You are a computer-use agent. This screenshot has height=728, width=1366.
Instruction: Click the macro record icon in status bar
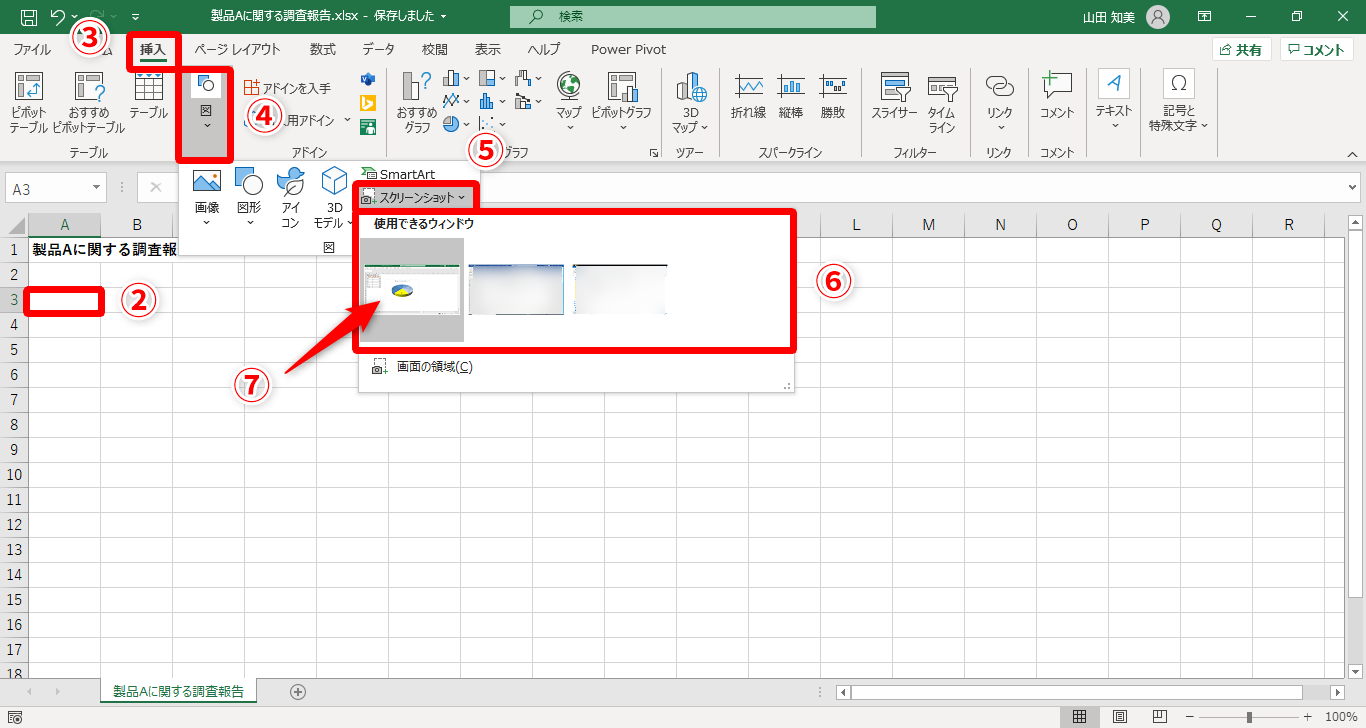(x=14, y=717)
